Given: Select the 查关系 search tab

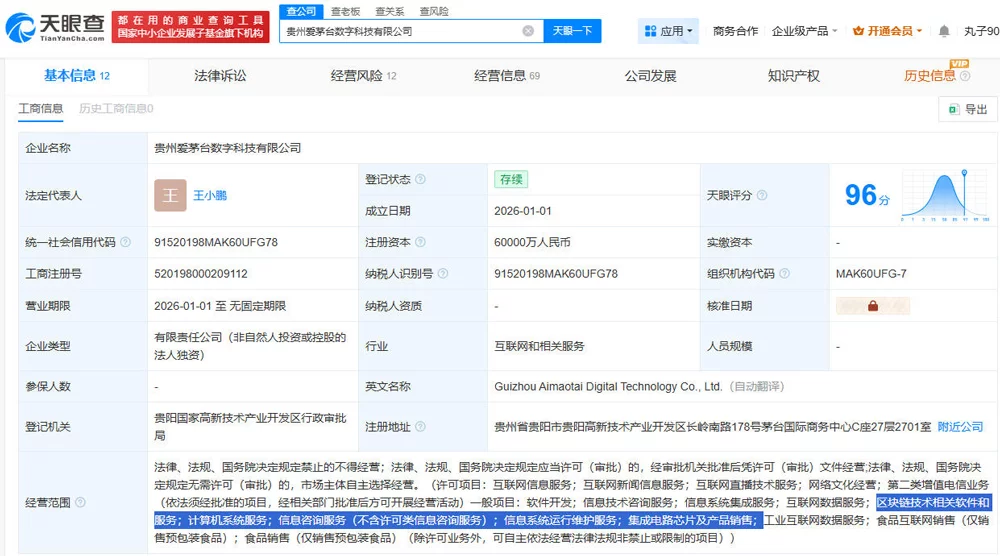Looking at the screenshot, I should coord(390,11).
